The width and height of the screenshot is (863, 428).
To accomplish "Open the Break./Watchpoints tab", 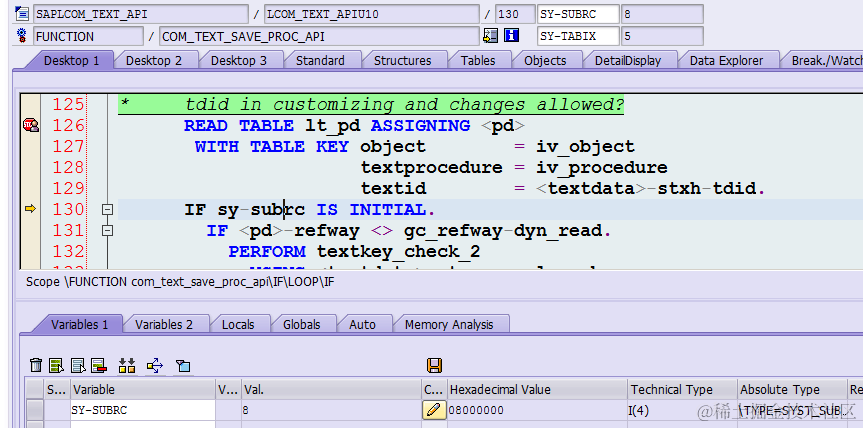I will [826, 61].
